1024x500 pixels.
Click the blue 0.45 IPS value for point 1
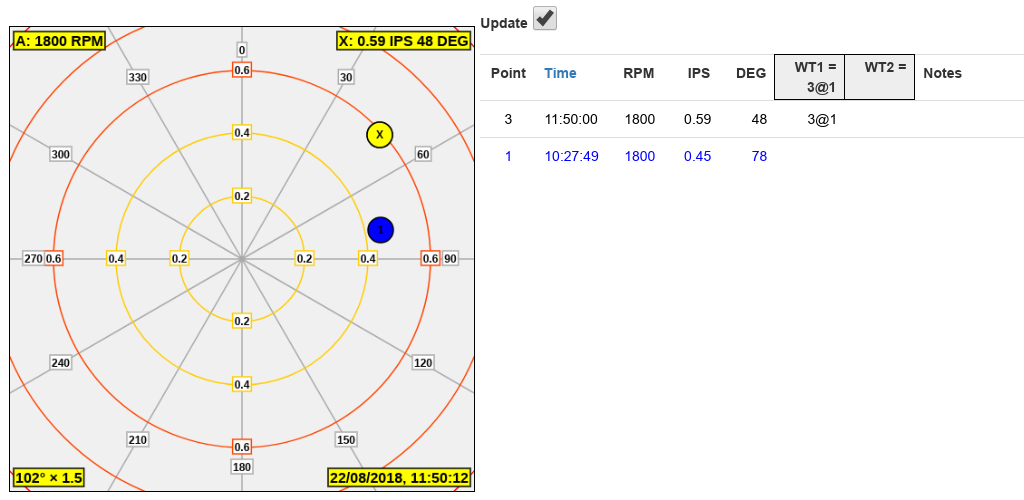(697, 156)
